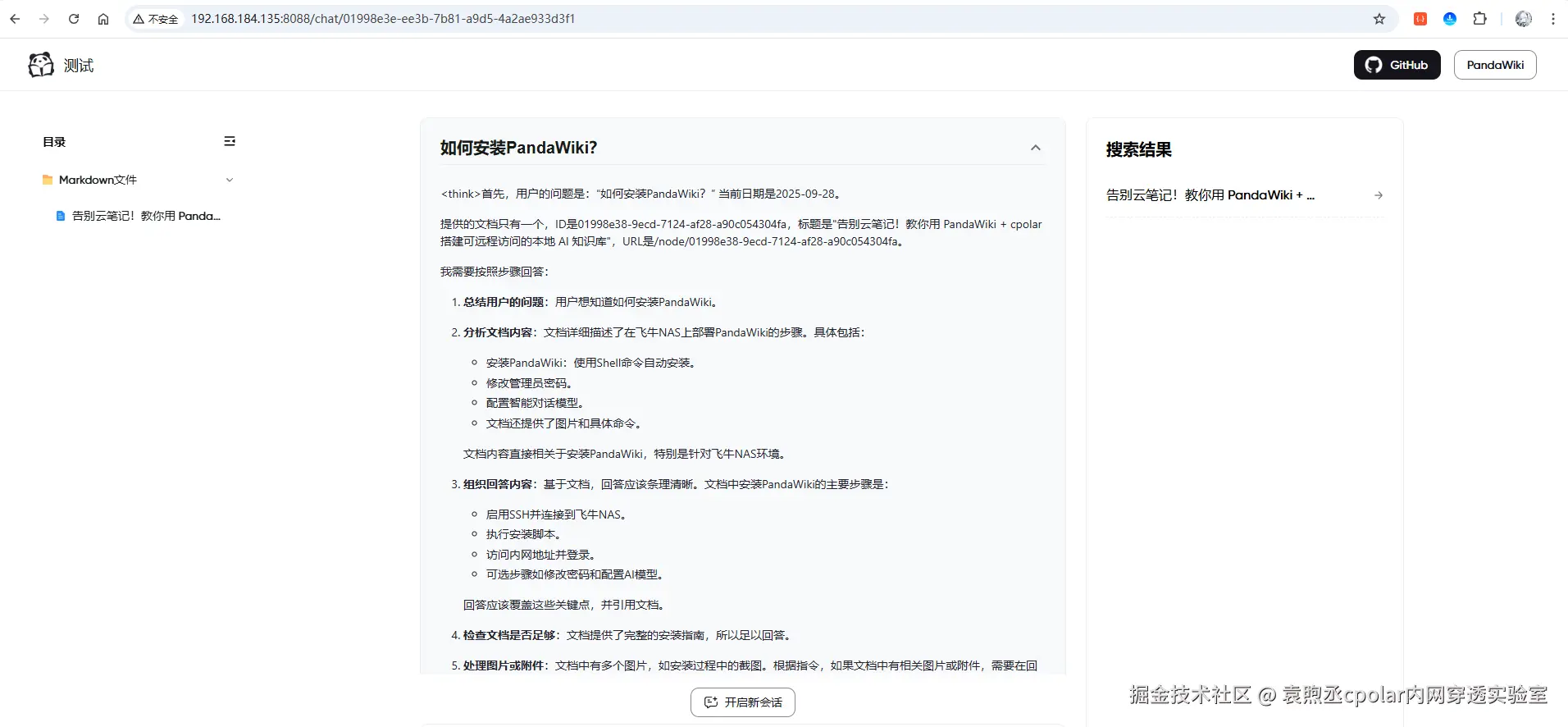Focus the browser address bar URL
Screen dimensions: 1568x727
[x=383, y=19]
